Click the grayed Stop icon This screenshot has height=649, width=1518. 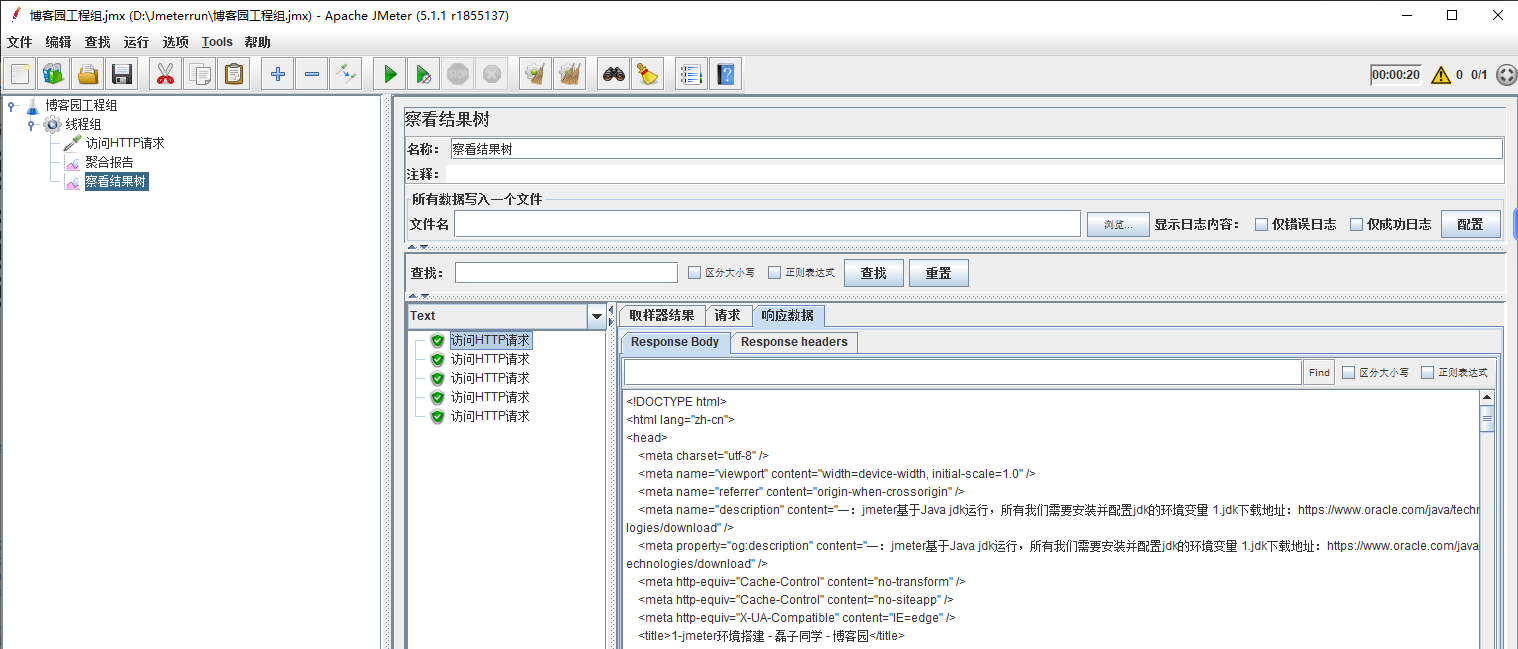458,74
